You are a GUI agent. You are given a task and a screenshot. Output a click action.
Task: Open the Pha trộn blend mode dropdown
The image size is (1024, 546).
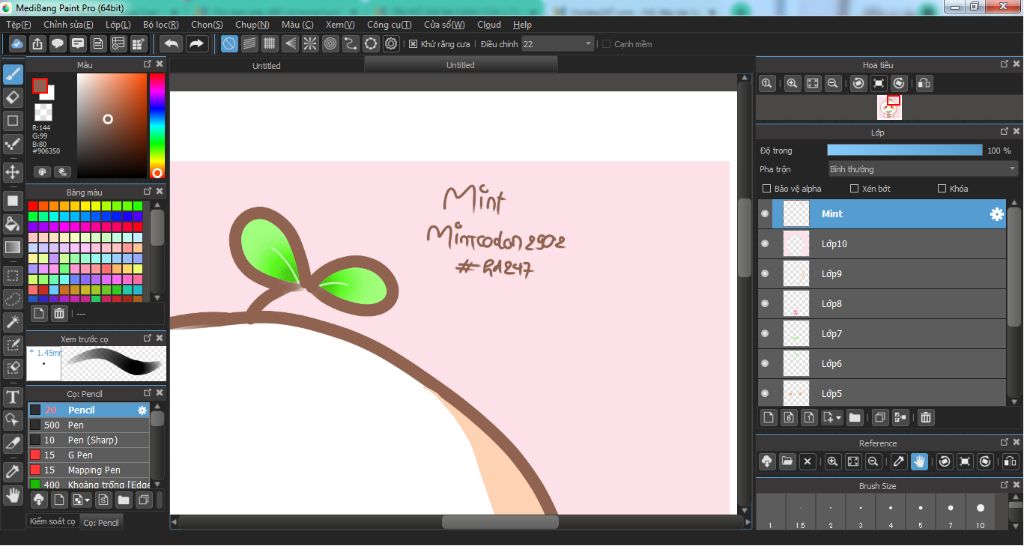coord(921,169)
